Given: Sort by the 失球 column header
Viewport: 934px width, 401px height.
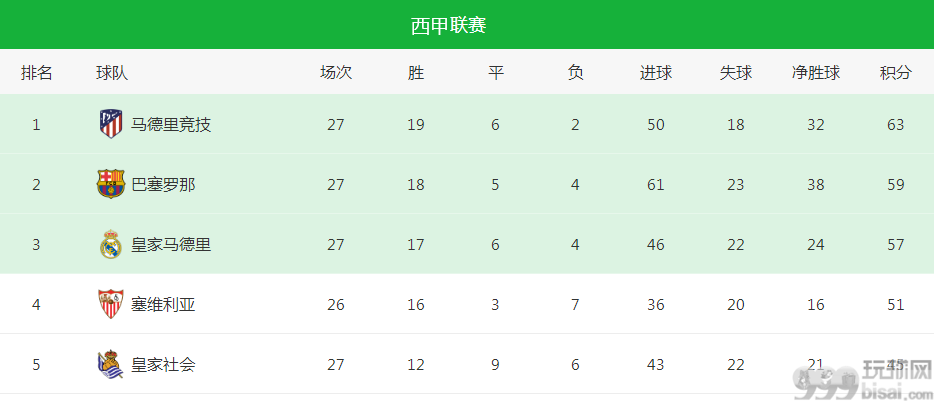Looking at the screenshot, I should [x=736, y=73].
